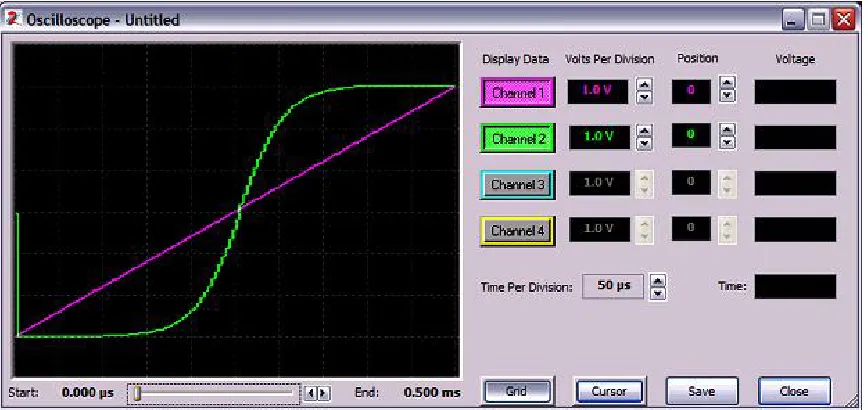This screenshot has height=410, width=868.
Task: Maximize the Oscilloscope window
Action: click(x=819, y=21)
